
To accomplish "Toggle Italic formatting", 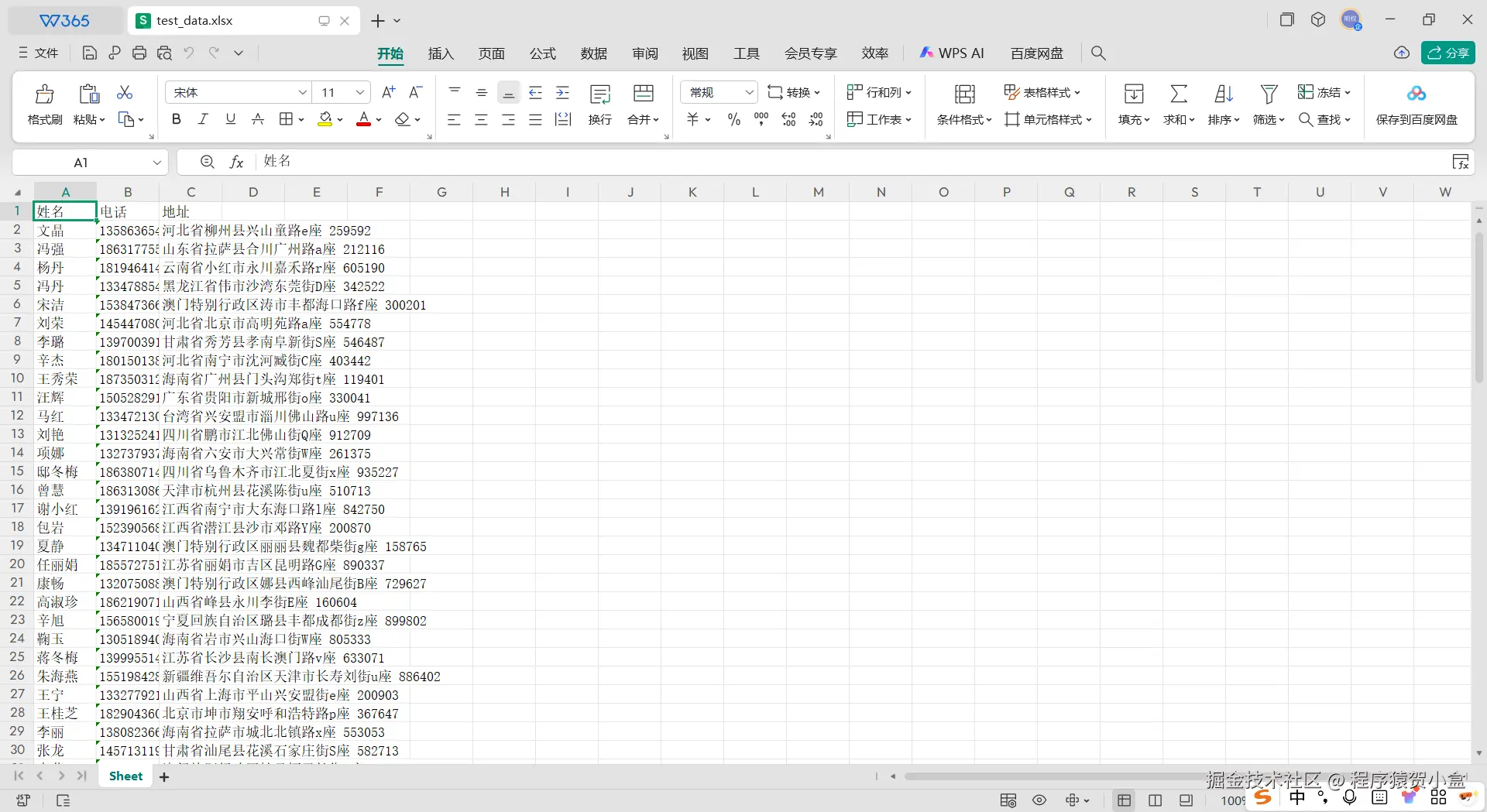I will click(203, 119).
